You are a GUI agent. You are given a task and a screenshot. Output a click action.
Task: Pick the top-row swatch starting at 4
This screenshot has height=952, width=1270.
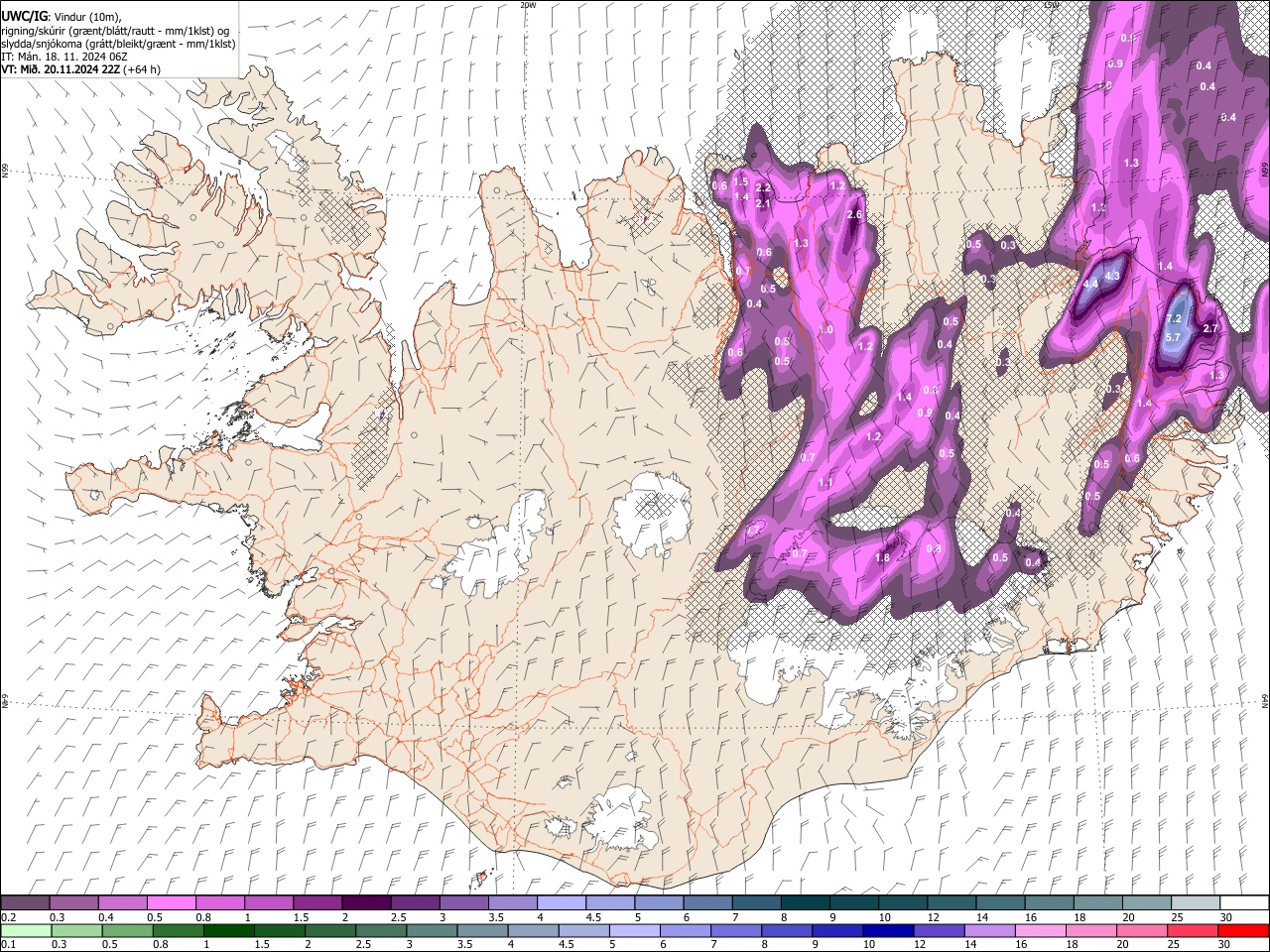561,903
